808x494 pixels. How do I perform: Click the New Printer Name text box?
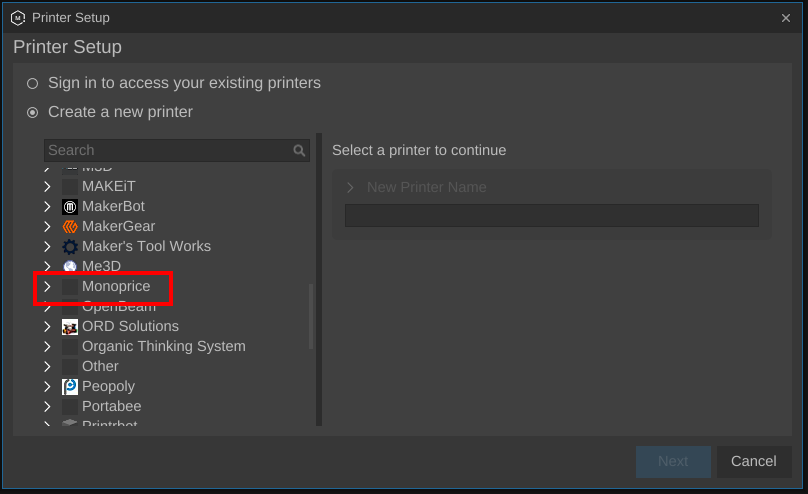pyautogui.click(x=552, y=215)
